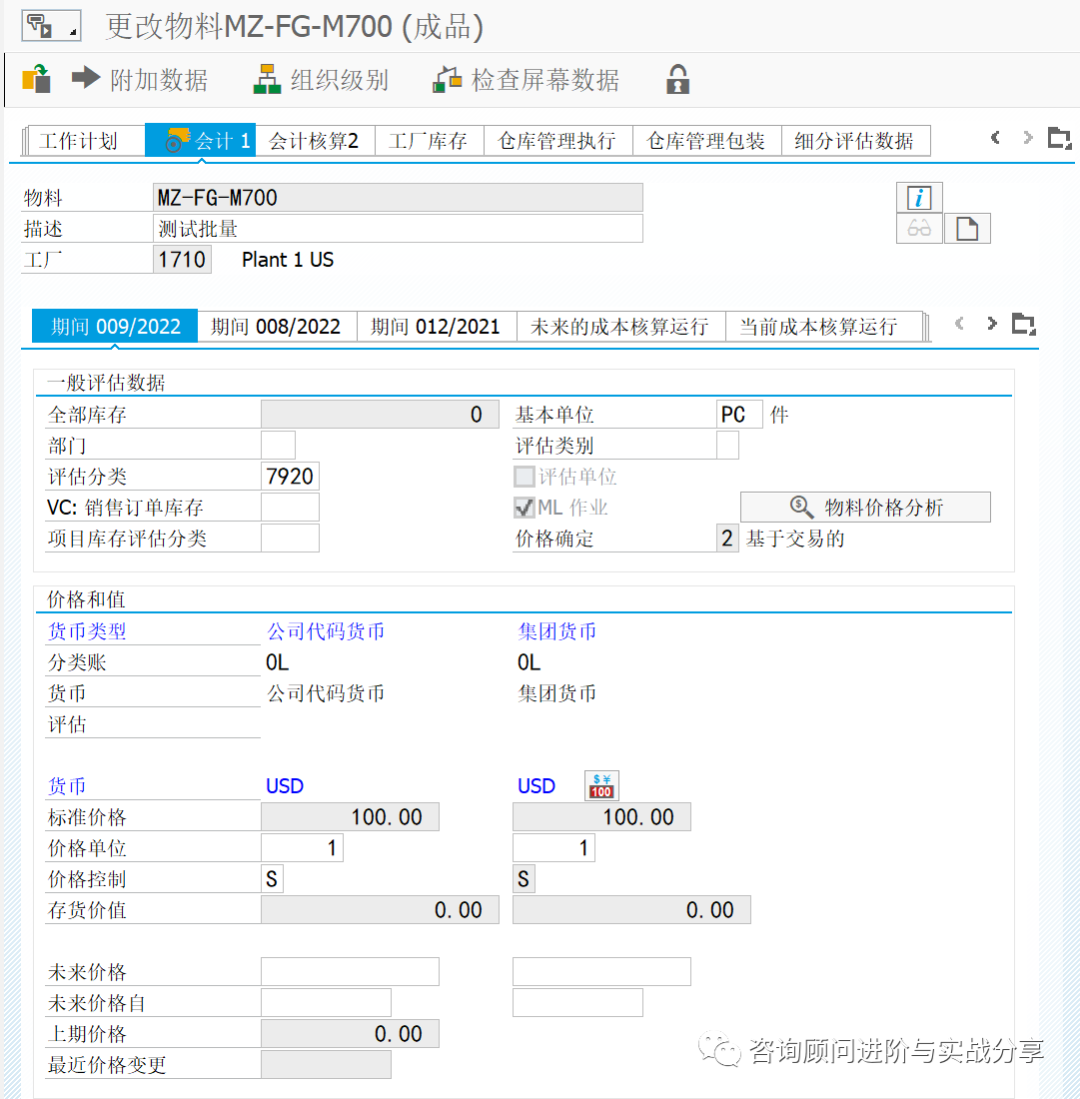Click the 评估类别 field
This screenshot has height=1099, width=1080.
[727, 445]
